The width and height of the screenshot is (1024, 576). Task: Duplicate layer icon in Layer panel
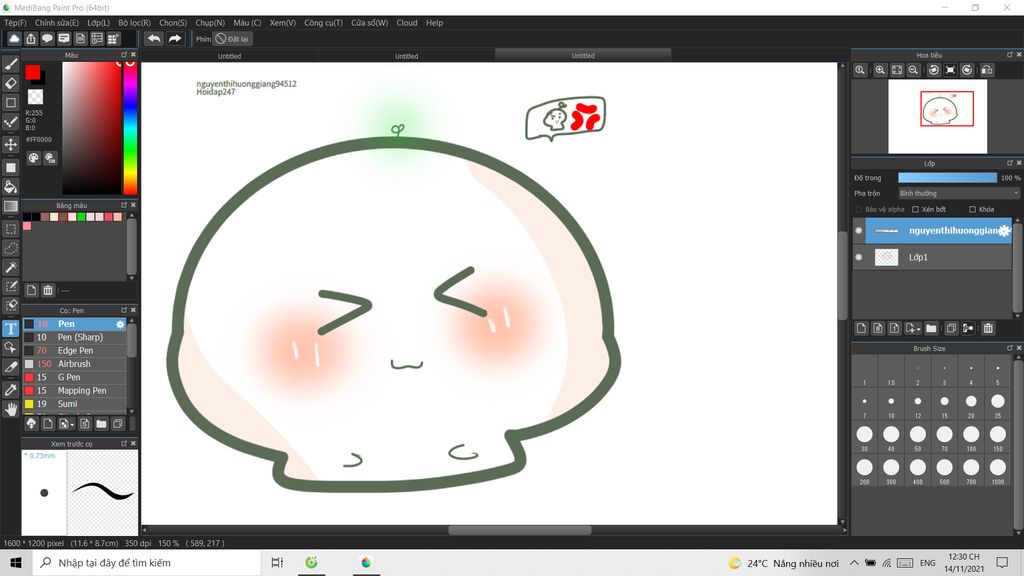tap(951, 328)
